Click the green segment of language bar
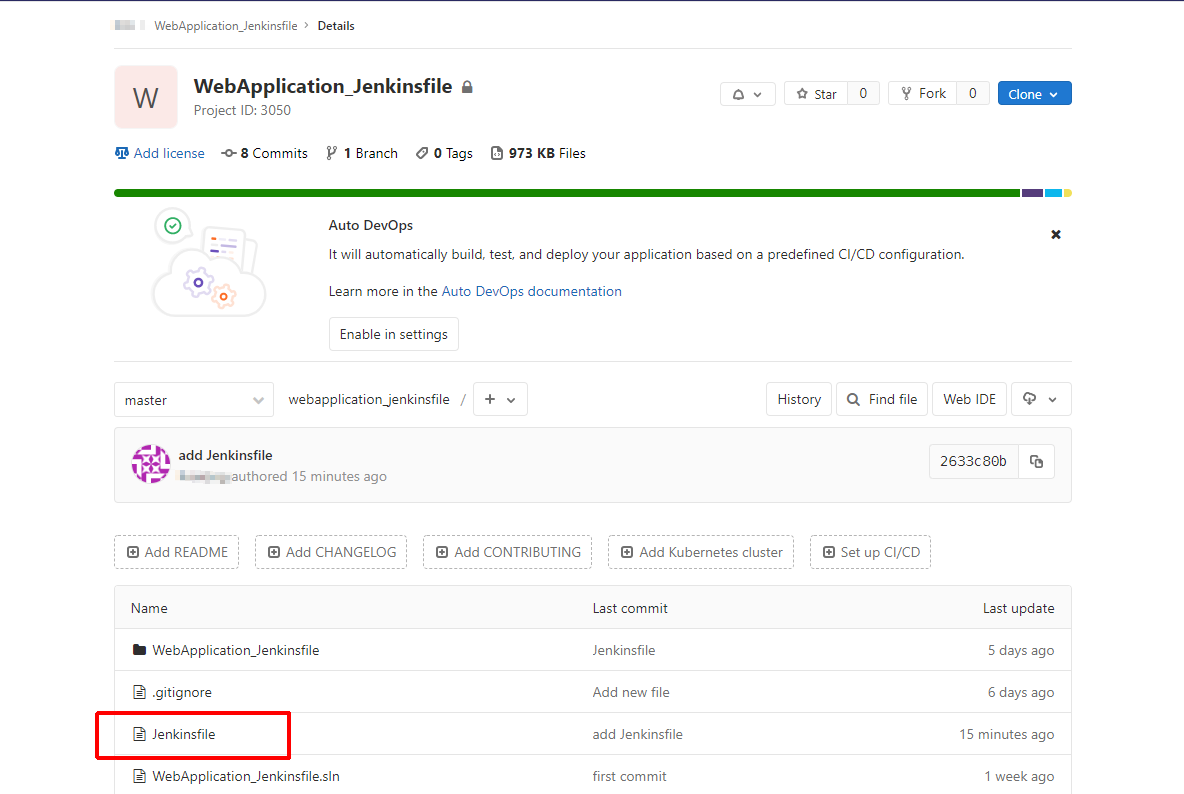This screenshot has width=1184, height=794. pos(567,193)
